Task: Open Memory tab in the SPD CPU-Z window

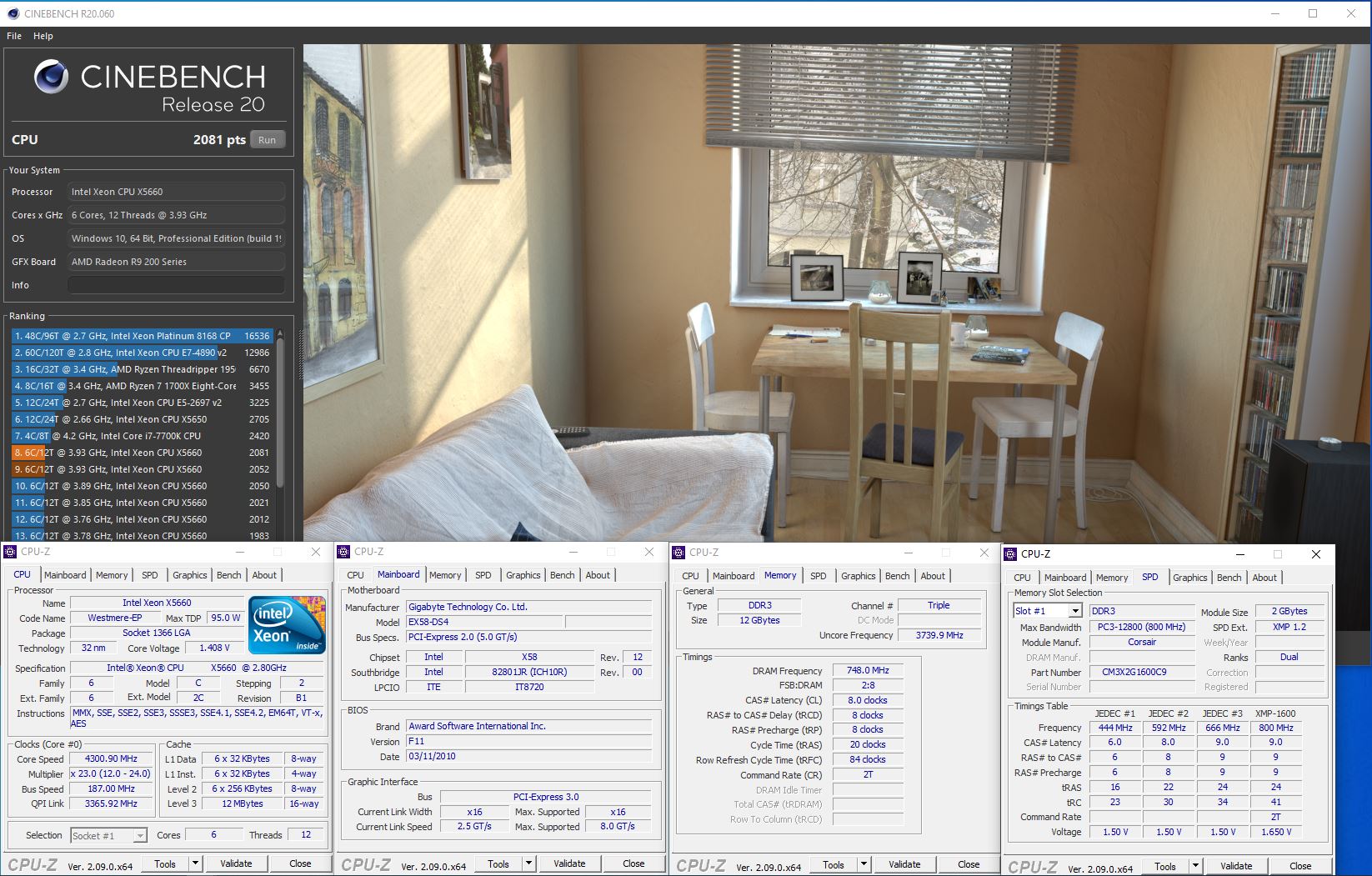Action: [1111, 578]
